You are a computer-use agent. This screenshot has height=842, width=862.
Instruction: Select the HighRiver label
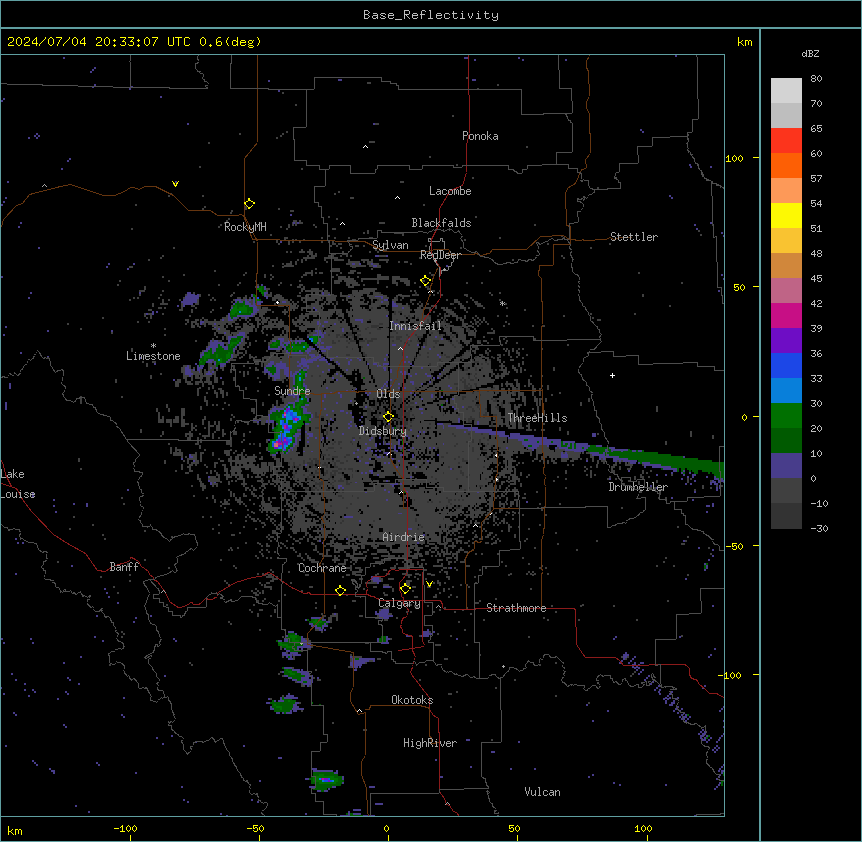430,743
